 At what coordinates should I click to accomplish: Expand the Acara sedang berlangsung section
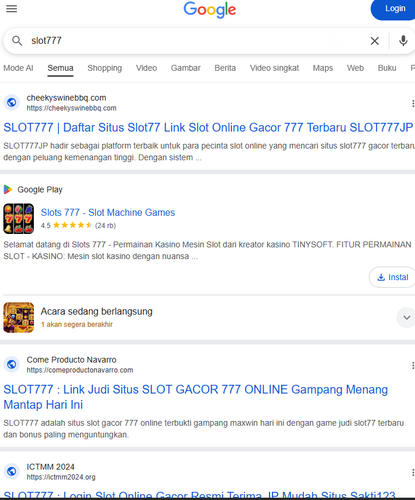pos(406,318)
